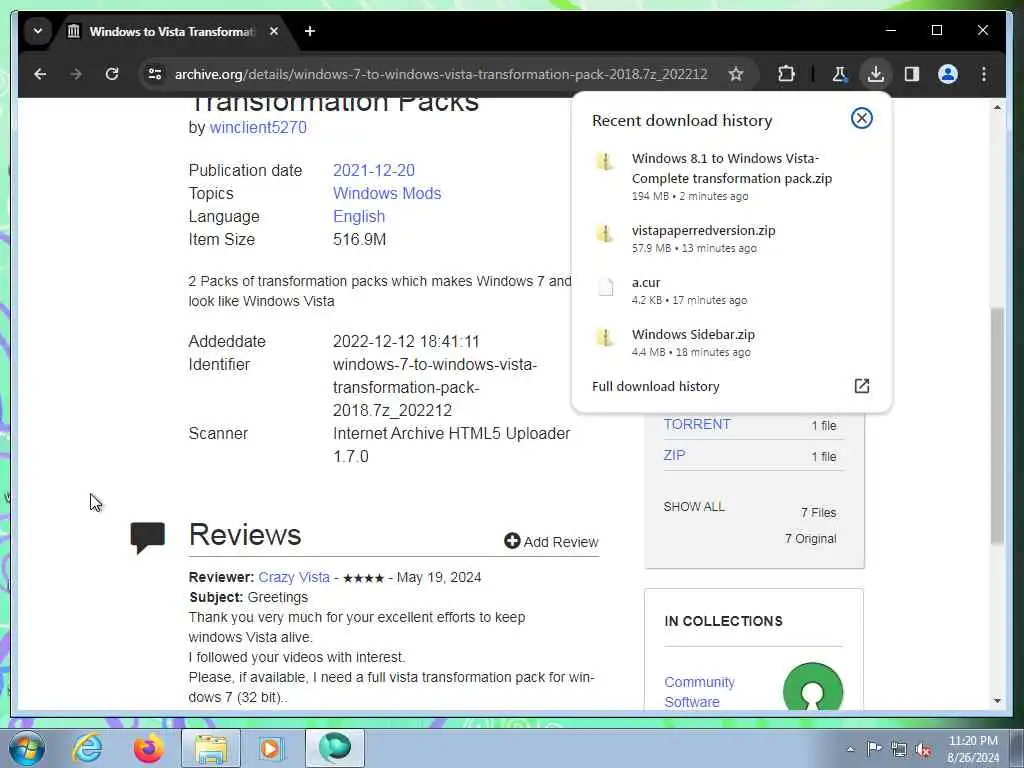1024x768 pixels.
Task: Click the 2021-12-20 publication date link
Action: [374, 170]
